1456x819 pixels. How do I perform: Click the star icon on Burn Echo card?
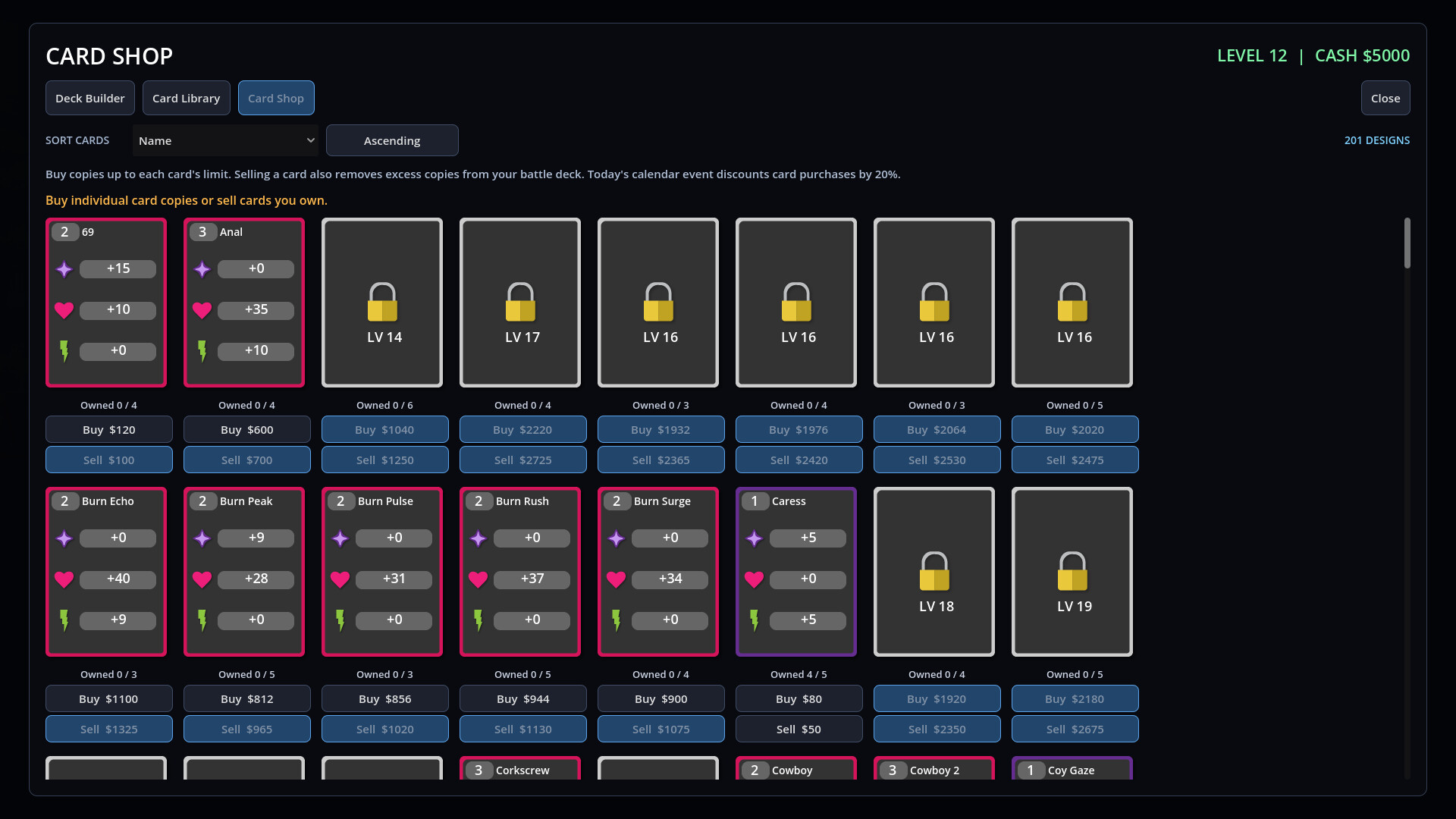(x=64, y=538)
